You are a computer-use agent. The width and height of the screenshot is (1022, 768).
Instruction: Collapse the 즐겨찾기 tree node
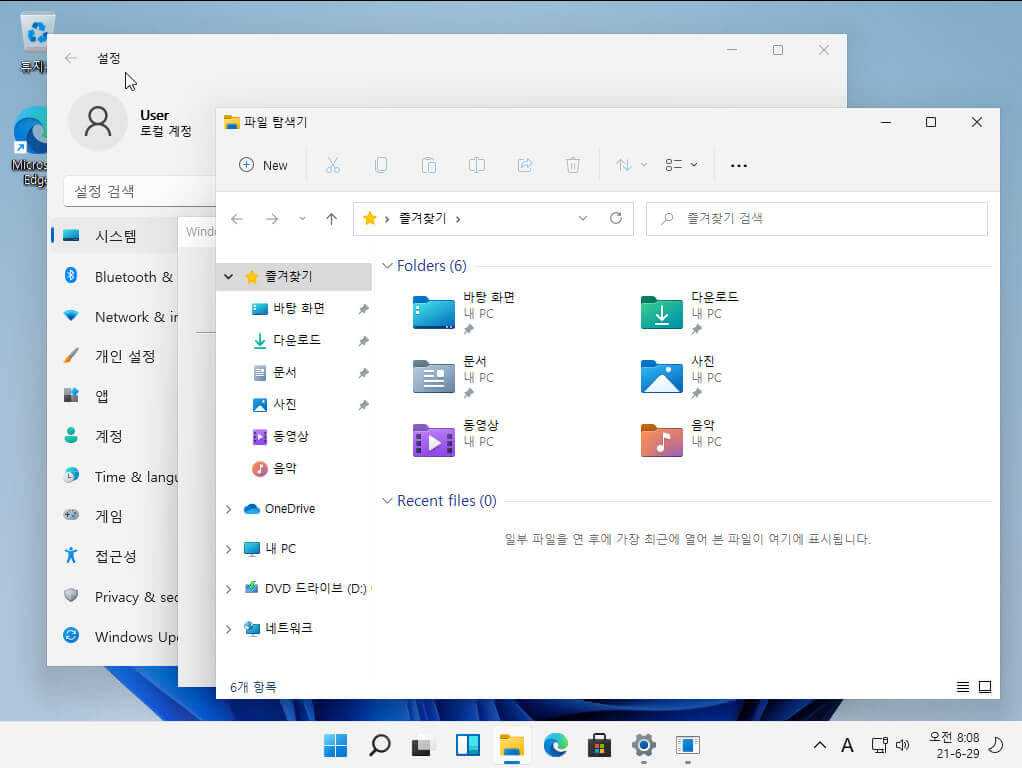pyautogui.click(x=229, y=276)
